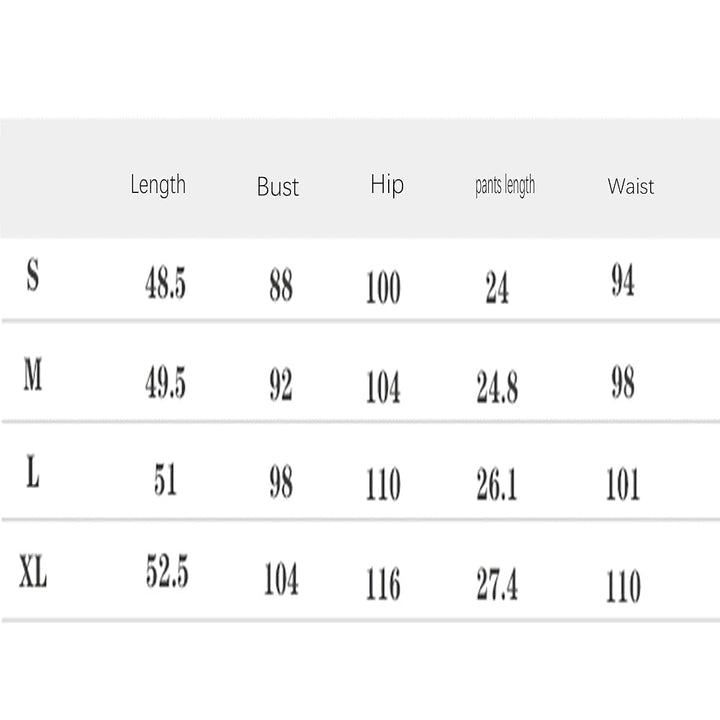The image size is (720, 720).
Task: Click the Bust column header
Action: (x=277, y=187)
